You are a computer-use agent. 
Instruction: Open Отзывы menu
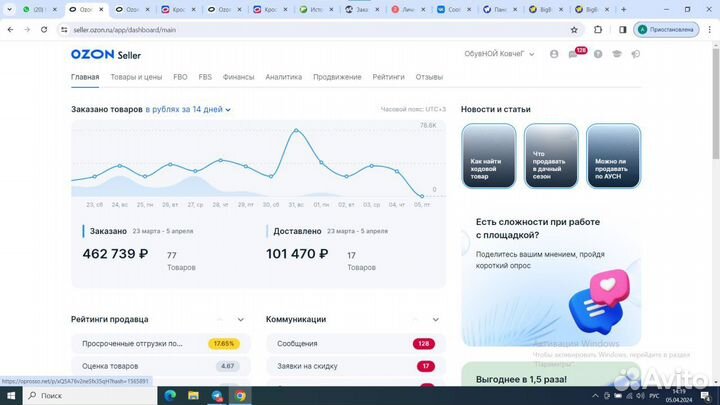pos(429,77)
